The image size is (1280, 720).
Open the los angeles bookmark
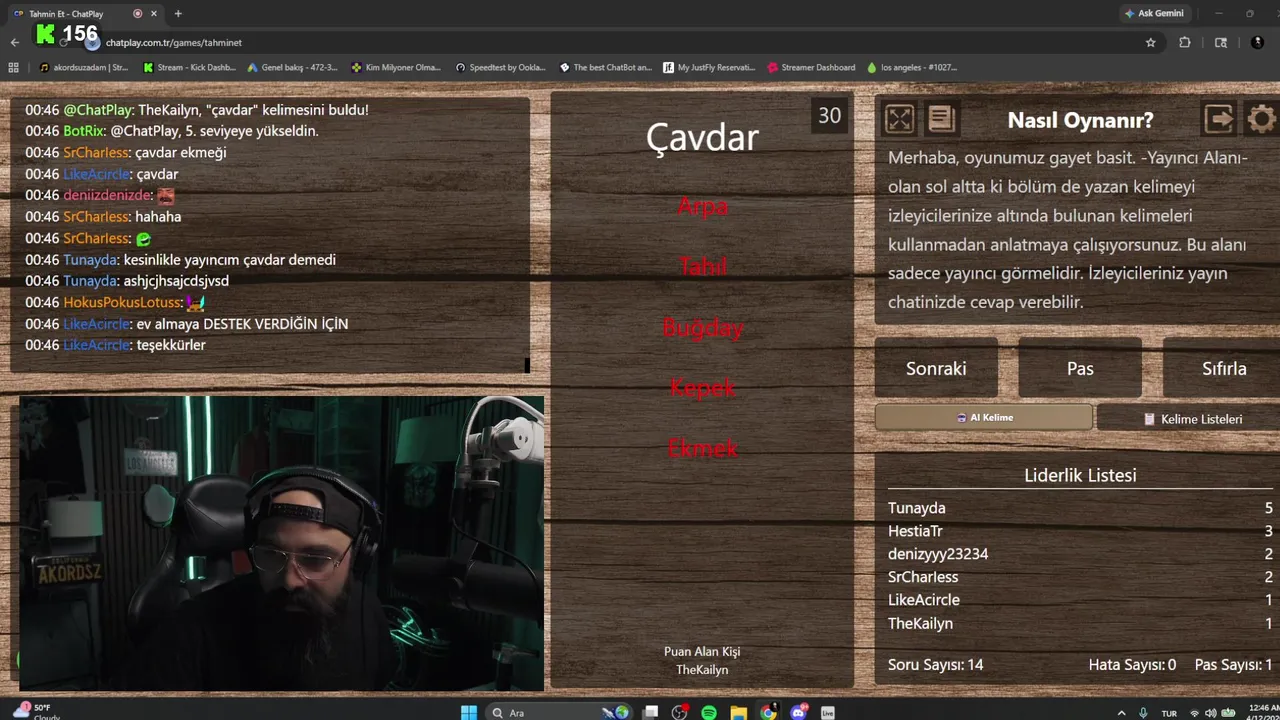pos(912,68)
